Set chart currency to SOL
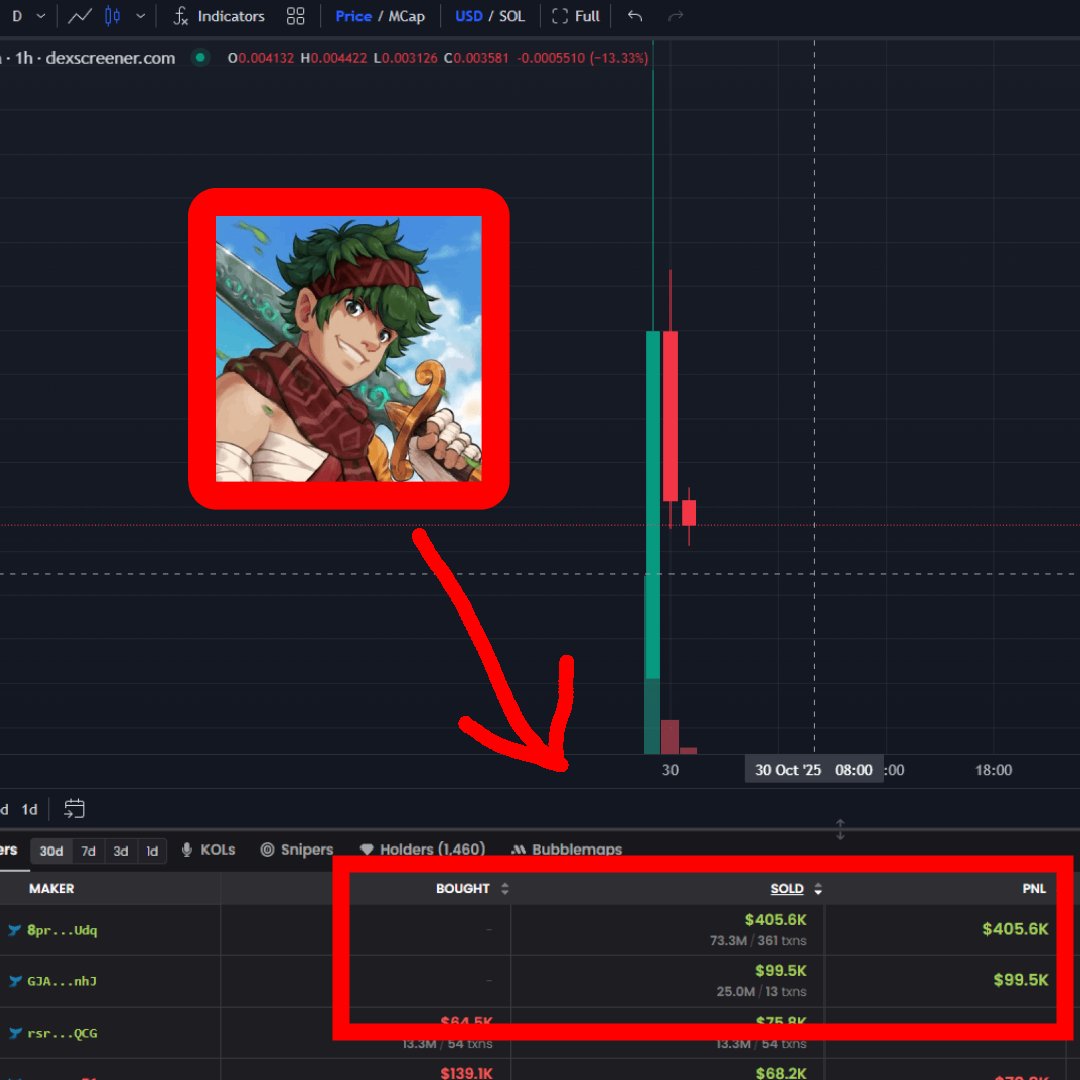 click(x=512, y=16)
